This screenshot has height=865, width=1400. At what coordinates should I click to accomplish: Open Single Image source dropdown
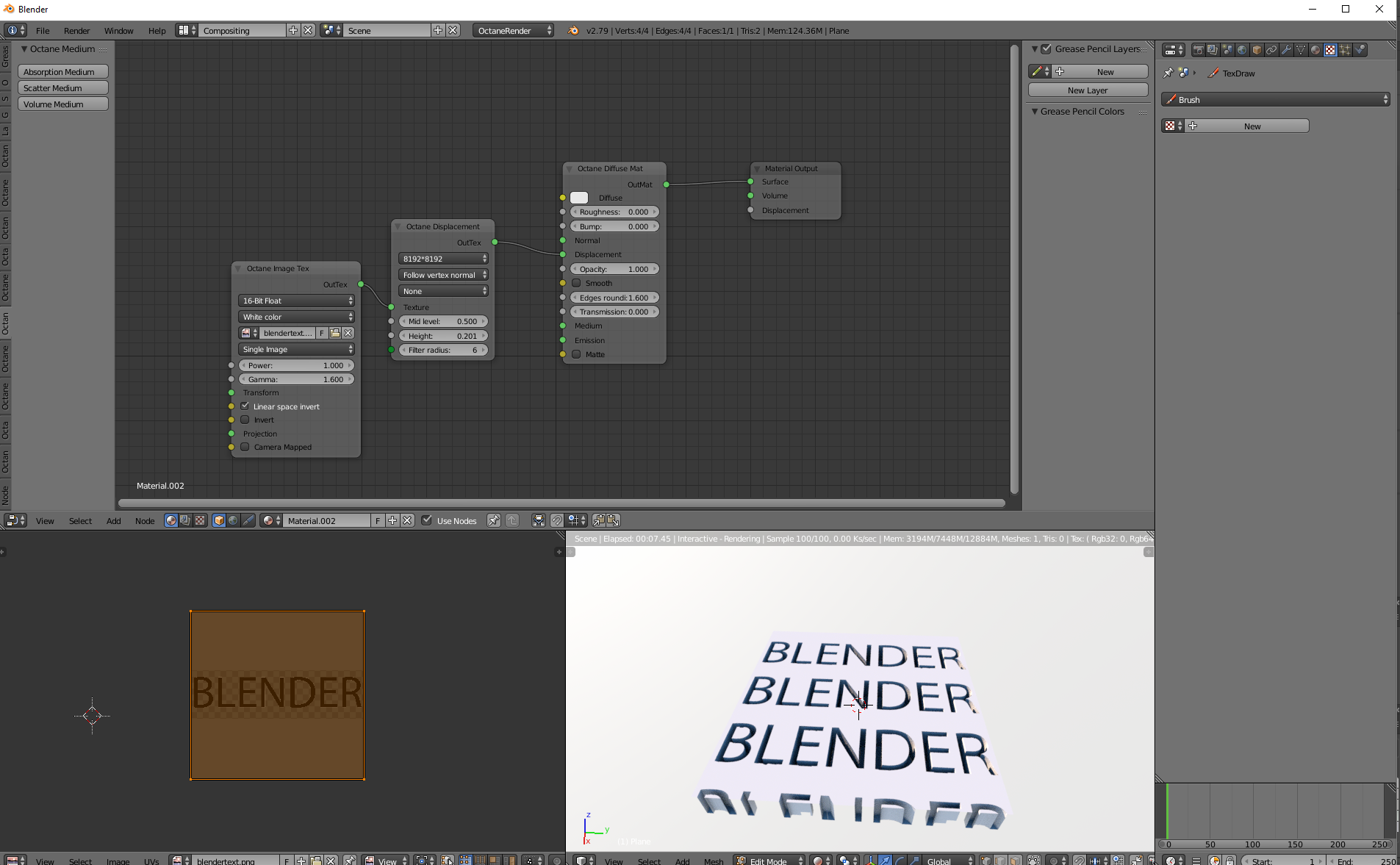(x=297, y=349)
